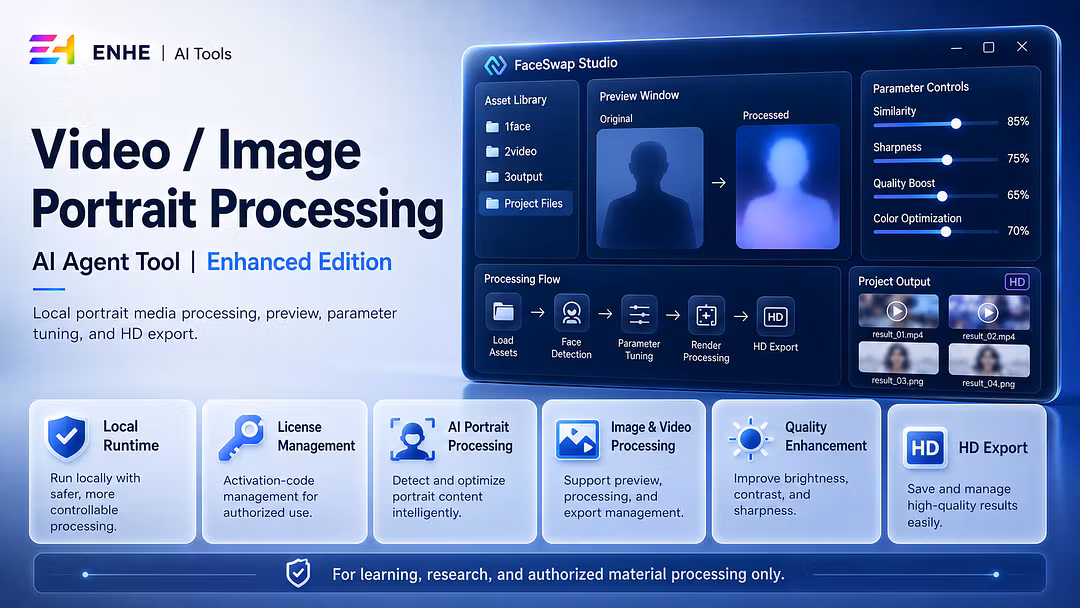Open the result_04.png thumbnail
1080x608 pixels.
click(989, 361)
